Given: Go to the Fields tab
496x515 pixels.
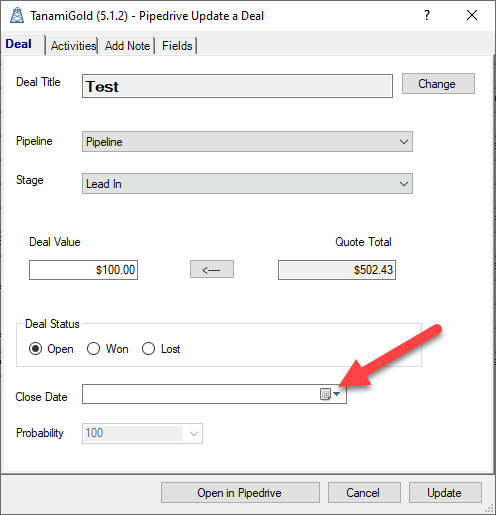Looking at the screenshot, I should pos(177,46).
